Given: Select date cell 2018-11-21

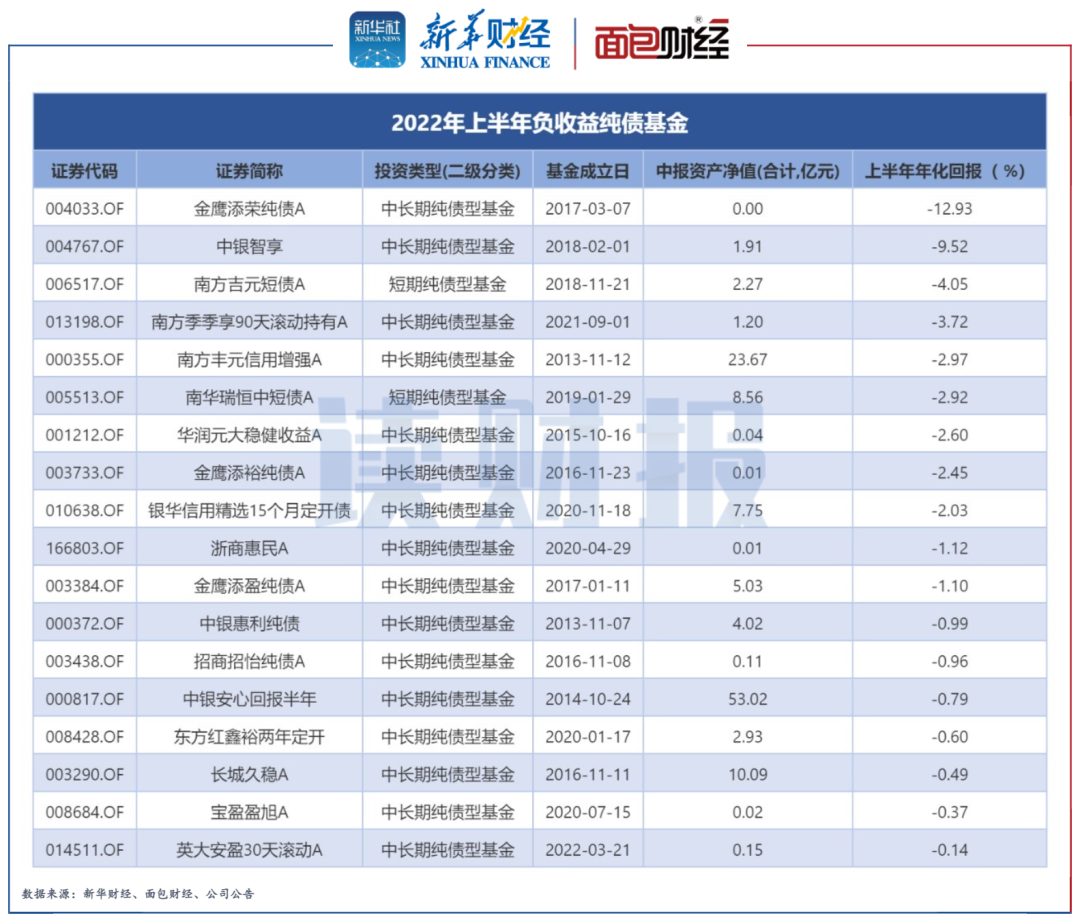Looking at the screenshot, I should [x=588, y=284].
